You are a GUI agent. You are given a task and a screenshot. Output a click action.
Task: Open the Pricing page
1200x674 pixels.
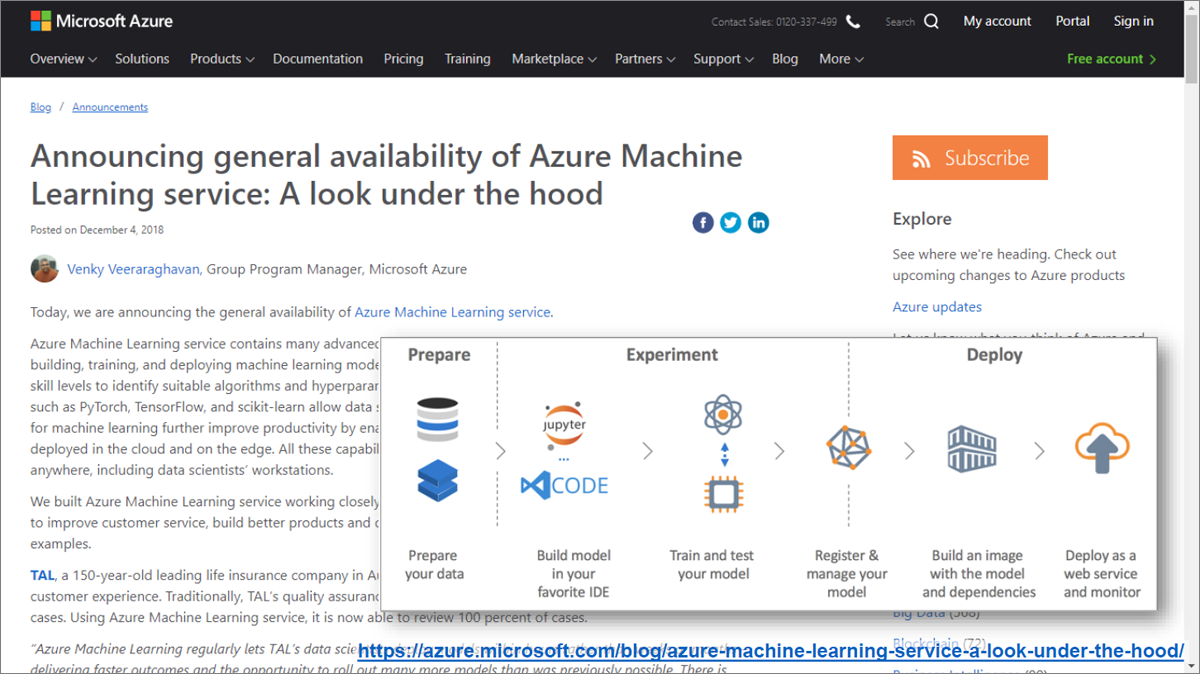(403, 59)
